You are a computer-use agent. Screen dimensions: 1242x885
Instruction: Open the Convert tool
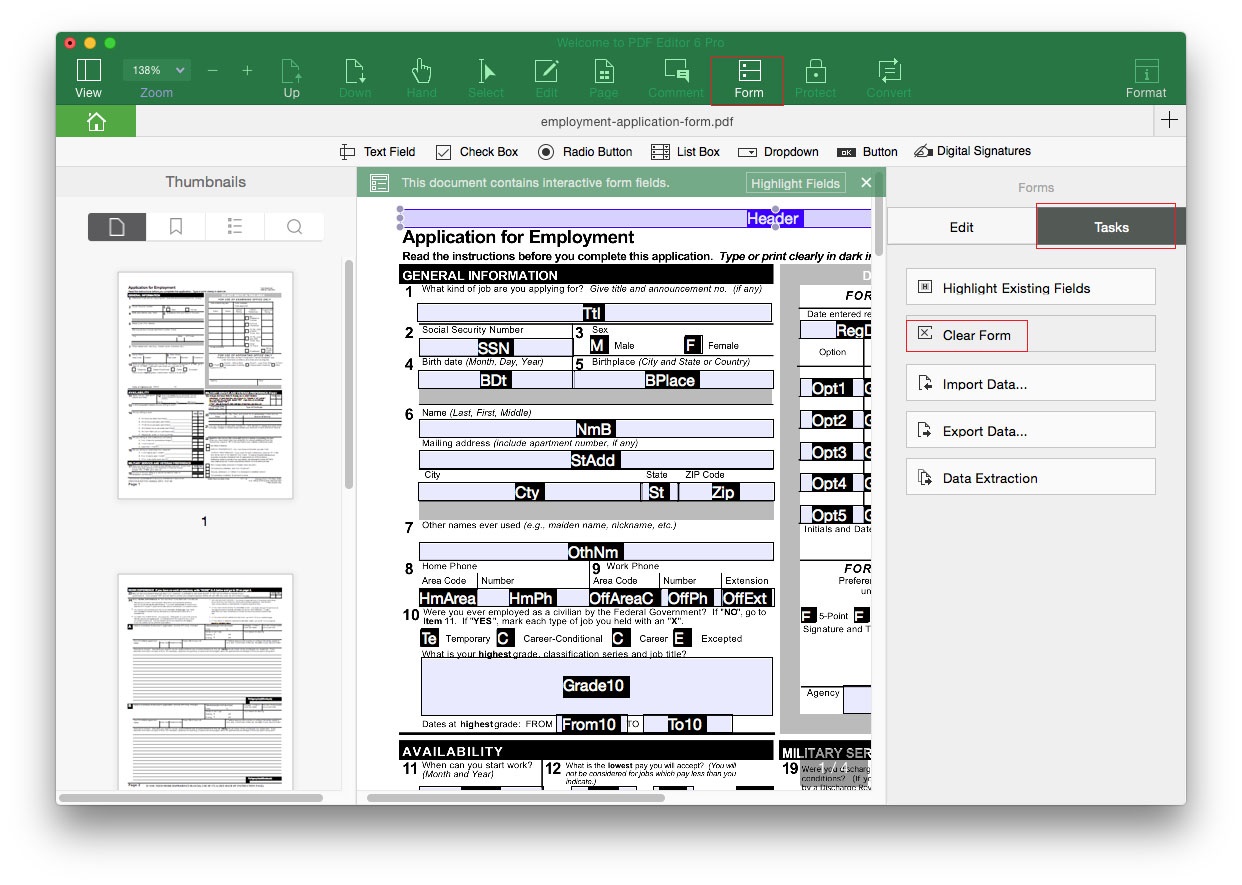point(888,78)
